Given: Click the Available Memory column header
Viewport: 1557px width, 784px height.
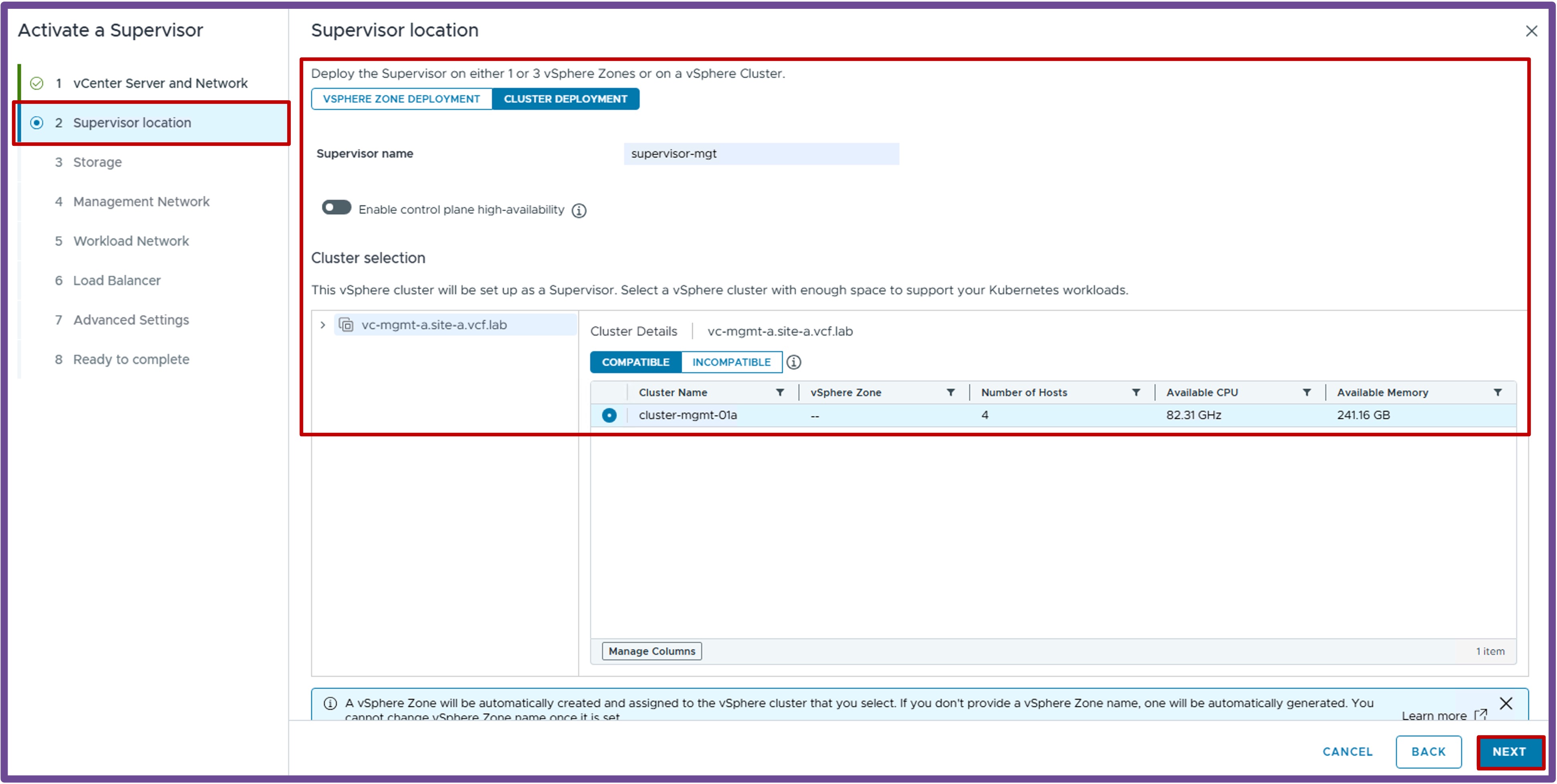Looking at the screenshot, I should click(1382, 392).
